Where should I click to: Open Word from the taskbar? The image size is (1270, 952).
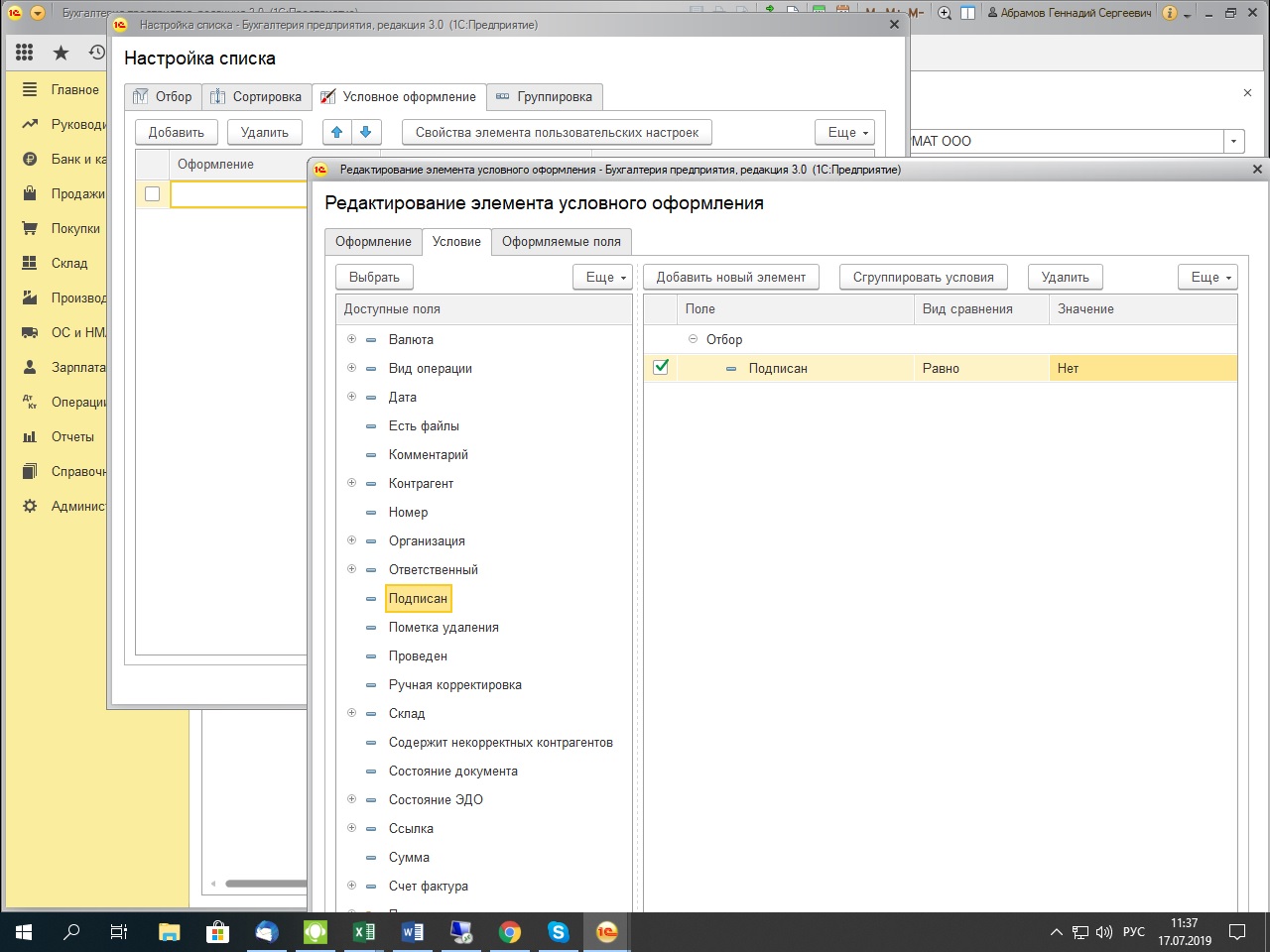(x=412, y=932)
